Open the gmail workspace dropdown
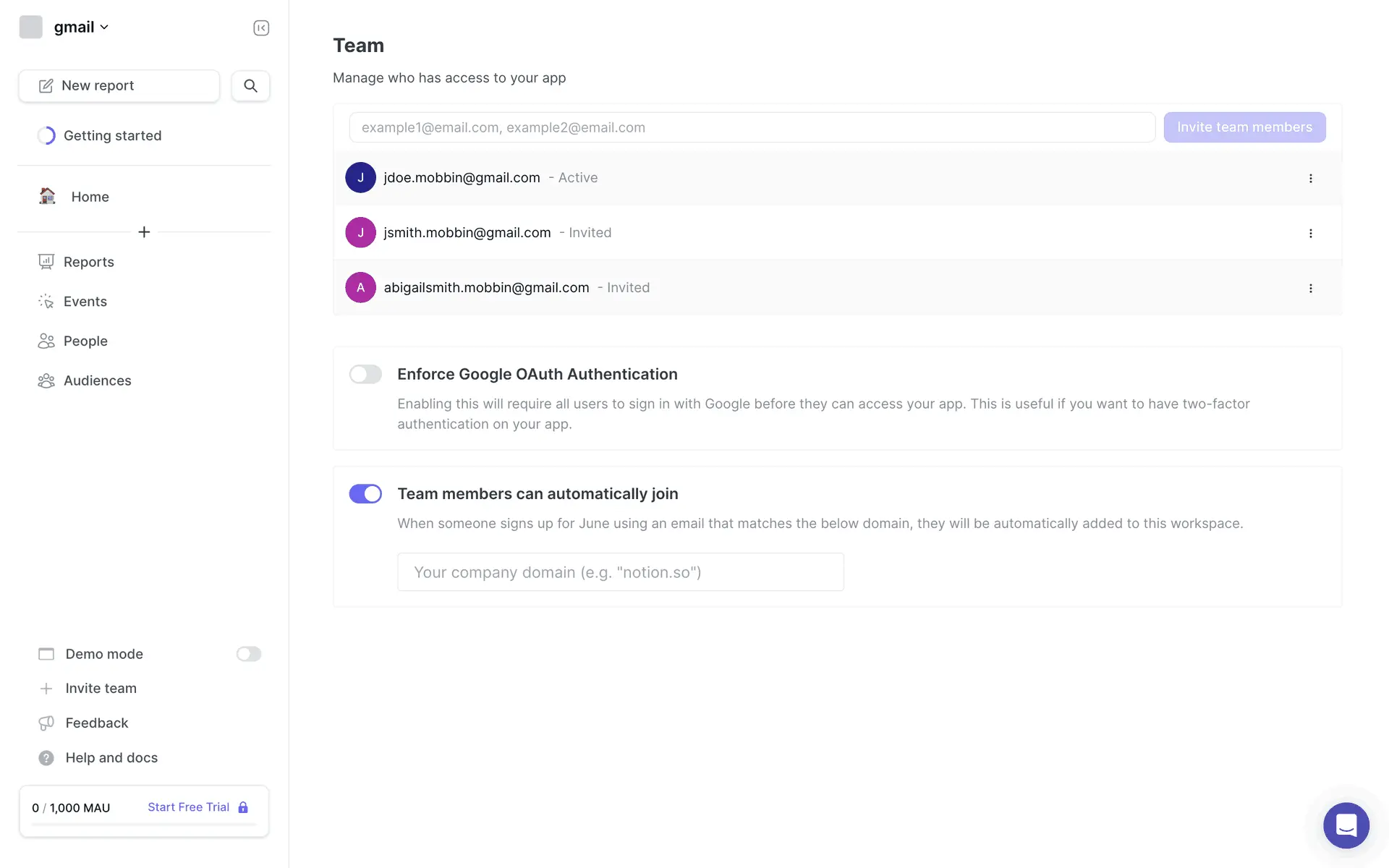 pyautogui.click(x=80, y=27)
